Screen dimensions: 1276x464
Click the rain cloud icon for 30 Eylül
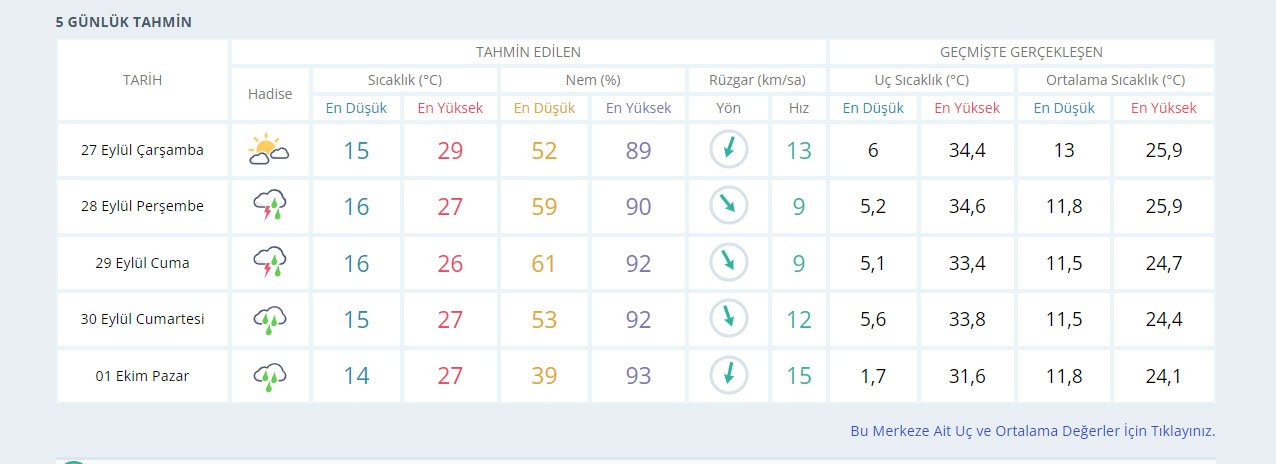269,319
